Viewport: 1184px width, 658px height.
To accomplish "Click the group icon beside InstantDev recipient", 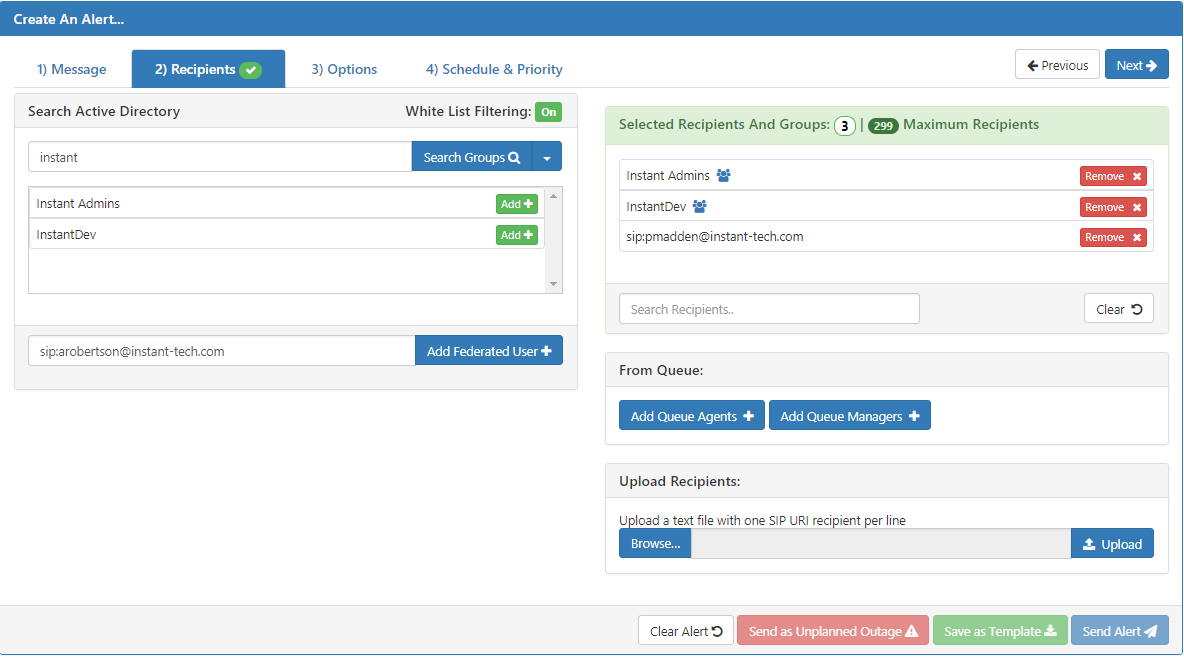I will pos(700,206).
